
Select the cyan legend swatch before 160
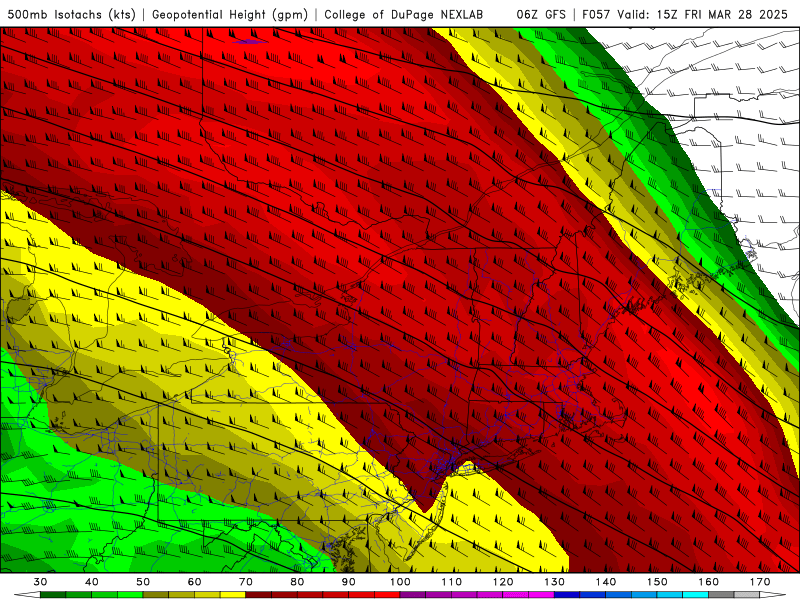(x=695, y=594)
